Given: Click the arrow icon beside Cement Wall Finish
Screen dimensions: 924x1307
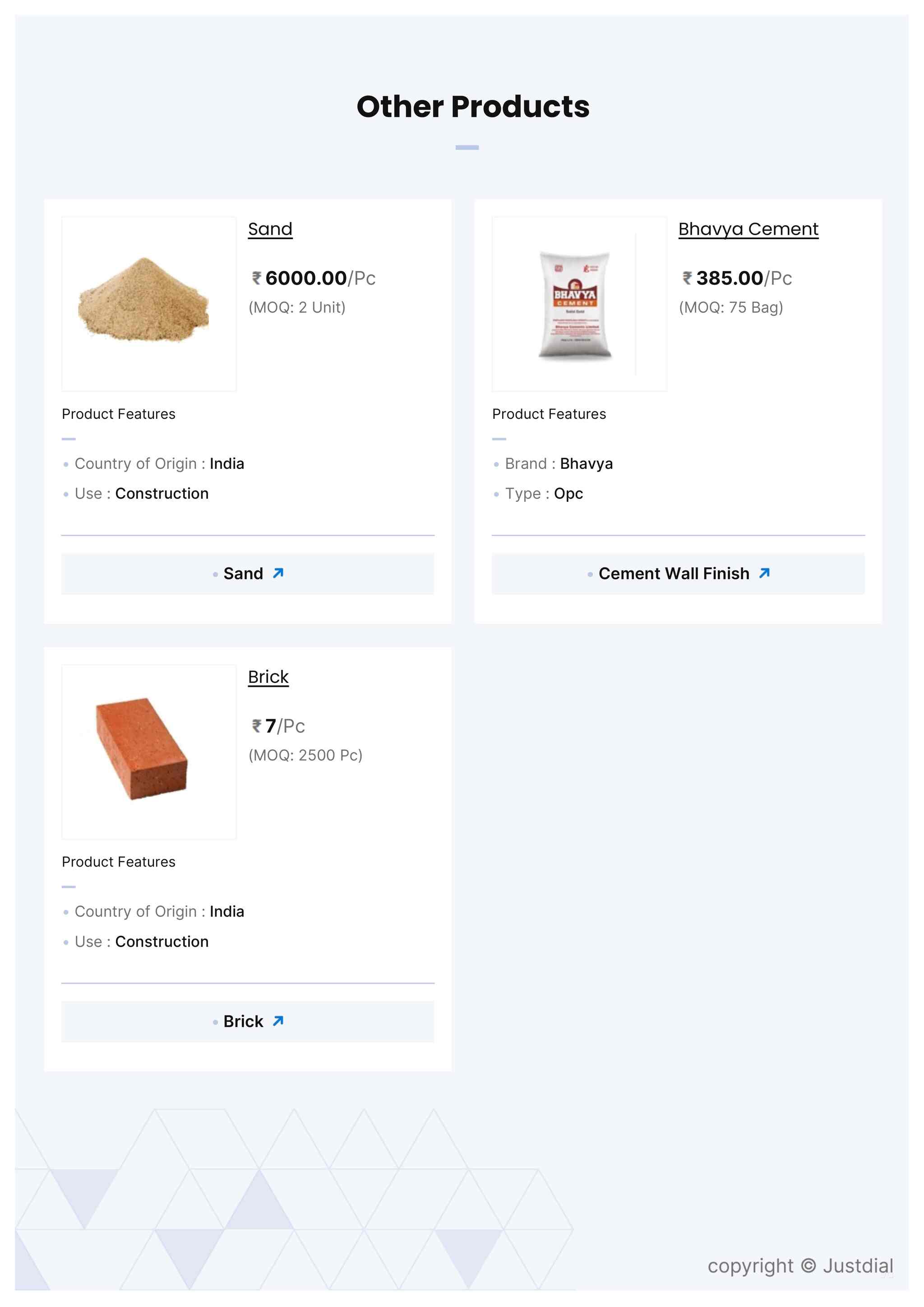Looking at the screenshot, I should [765, 573].
